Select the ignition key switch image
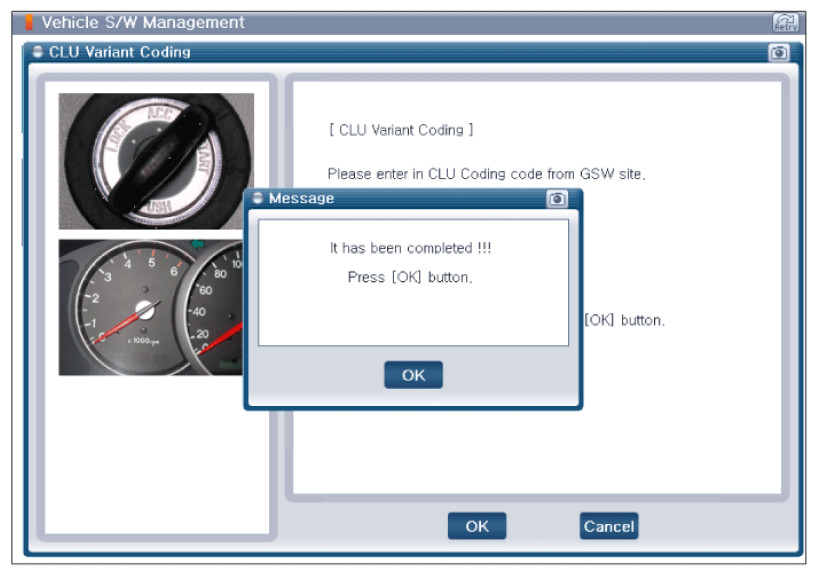The height and width of the screenshot is (575, 816). click(156, 161)
